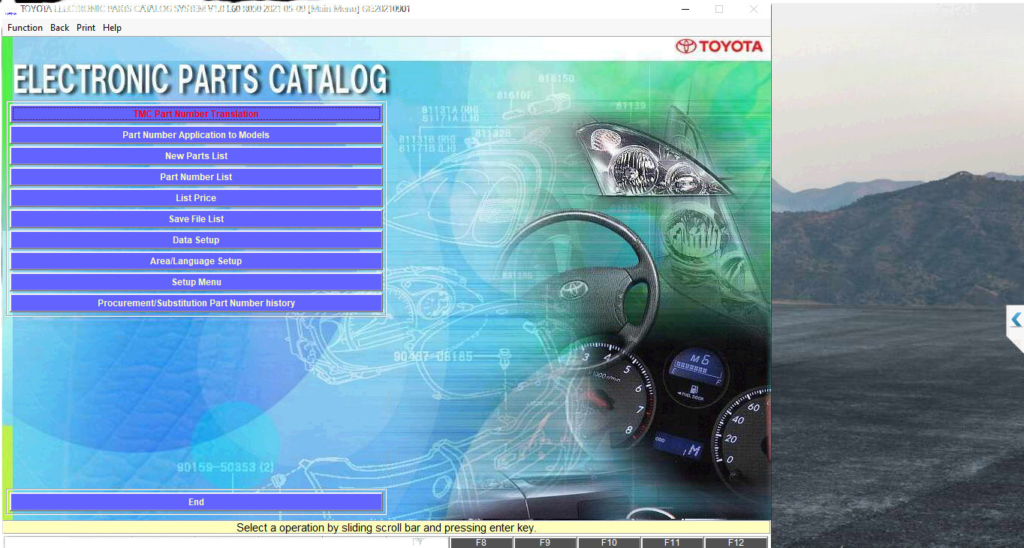Maximize the Toyota catalog window
This screenshot has height=548, width=1024.
click(719, 9)
